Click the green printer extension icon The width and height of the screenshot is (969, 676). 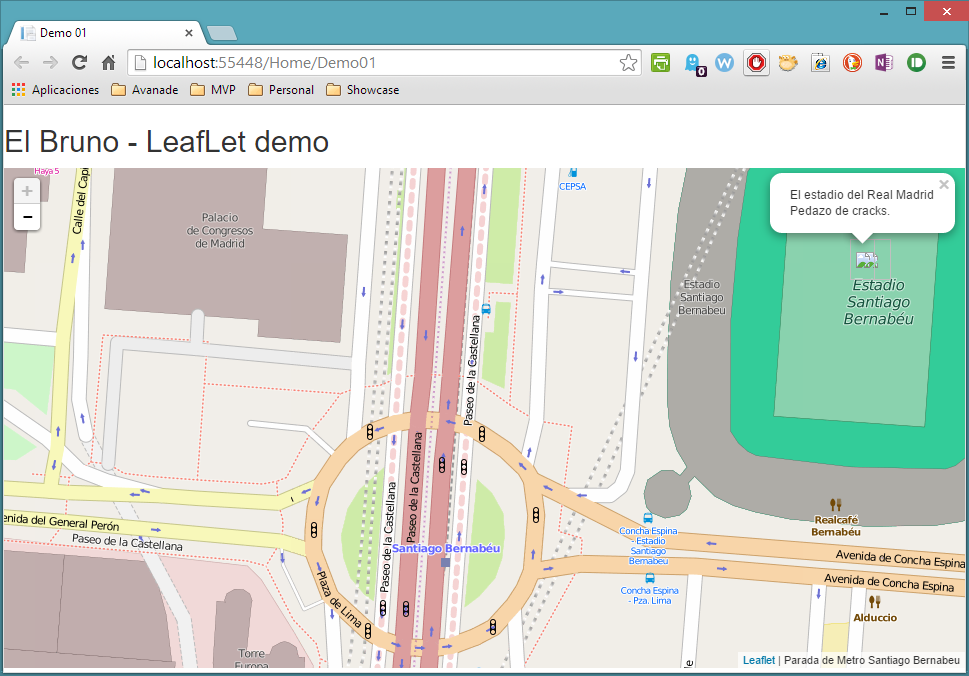[x=660, y=63]
